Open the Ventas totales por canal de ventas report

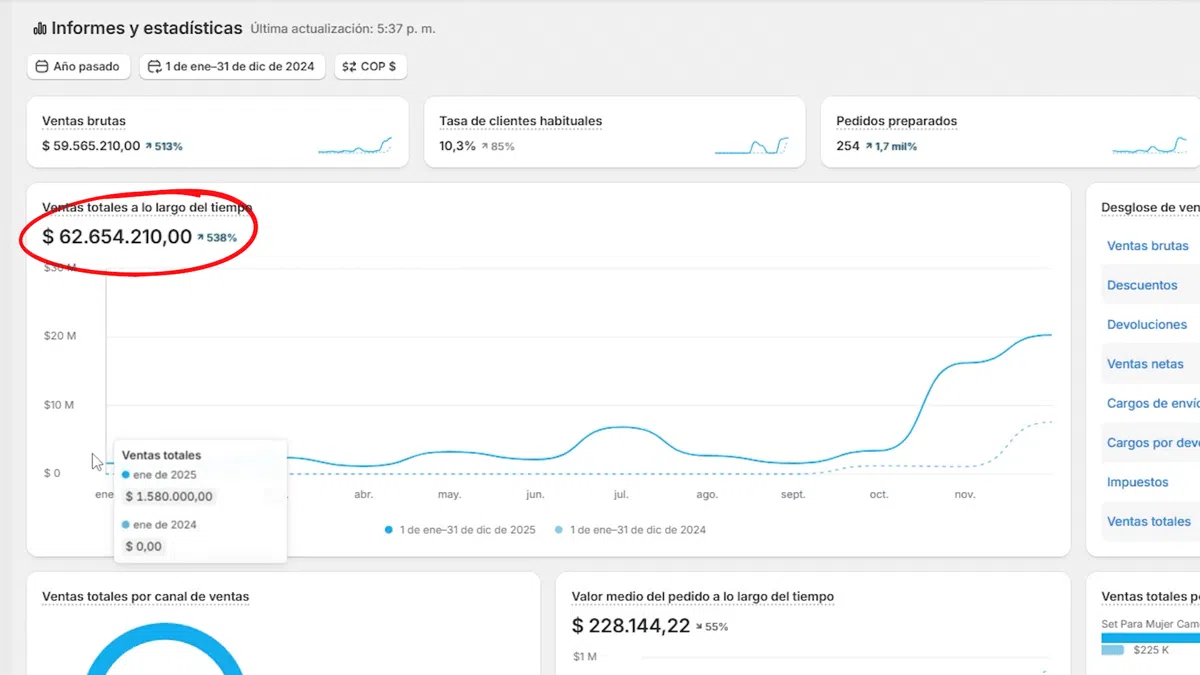coord(145,597)
